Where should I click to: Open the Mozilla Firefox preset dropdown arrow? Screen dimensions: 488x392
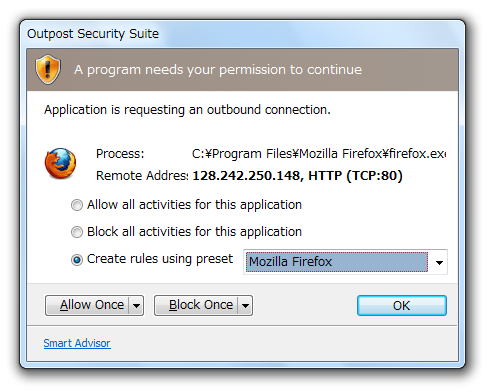click(x=439, y=262)
